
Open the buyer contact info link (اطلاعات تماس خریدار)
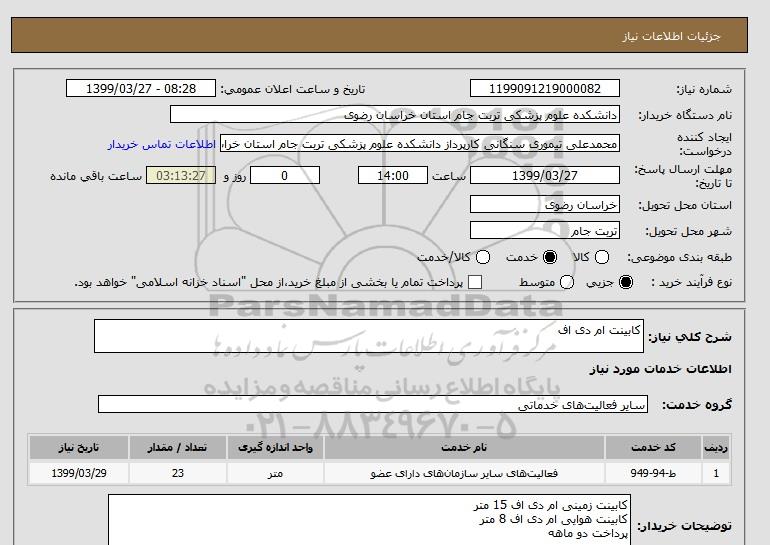tap(162, 145)
